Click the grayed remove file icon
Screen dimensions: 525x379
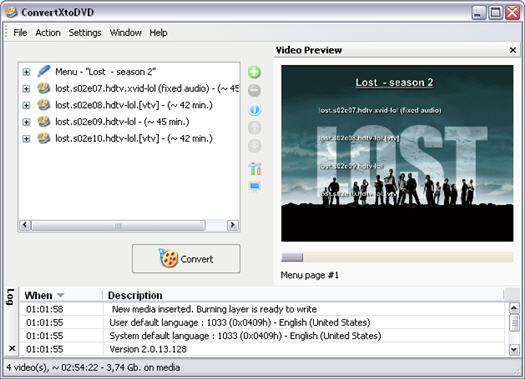pyautogui.click(x=254, y=90)
